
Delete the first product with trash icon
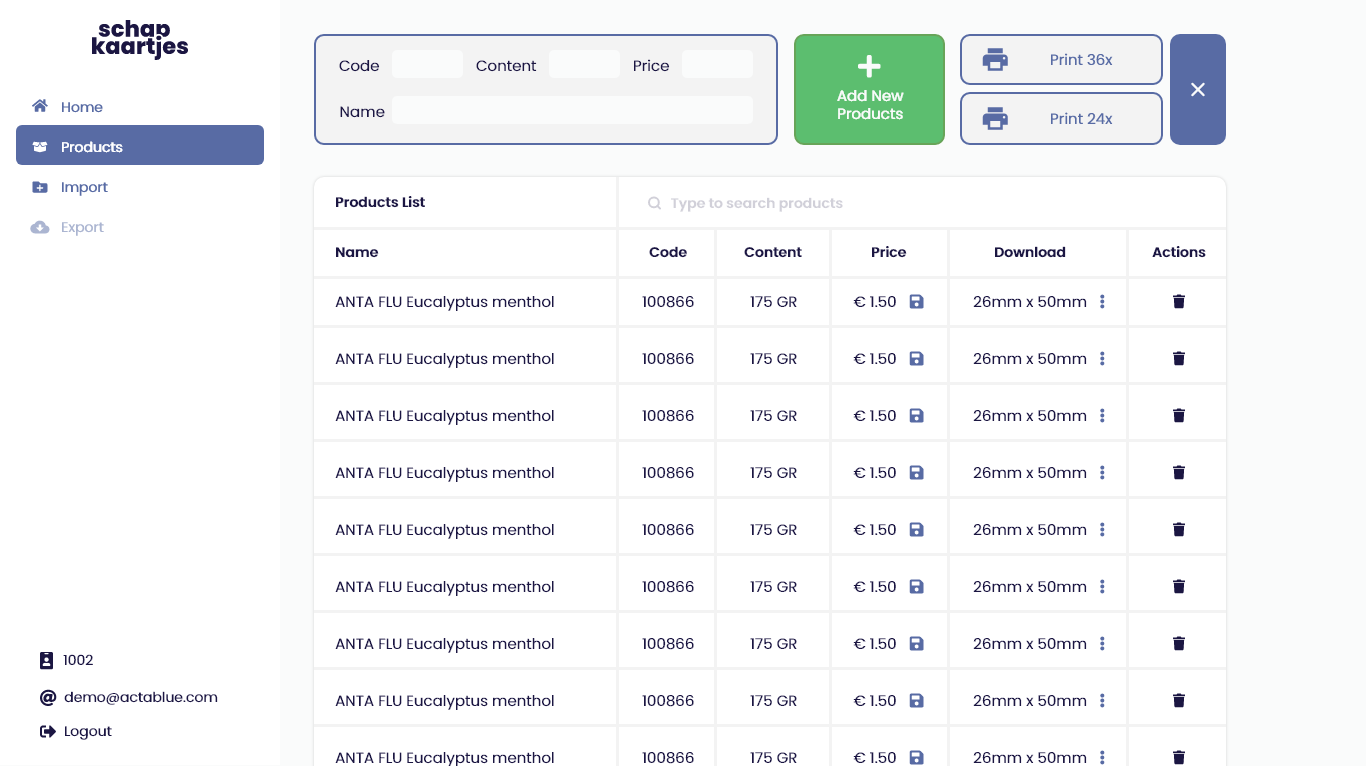tap(1179, 301)
